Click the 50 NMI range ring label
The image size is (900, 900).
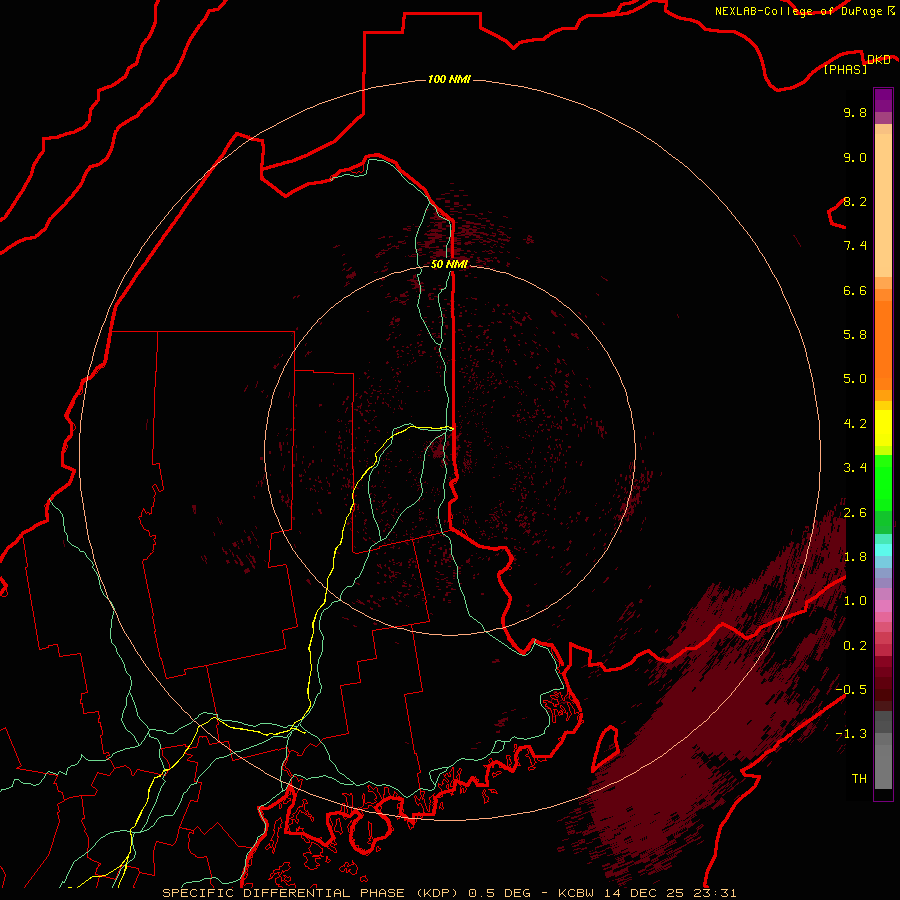(449, 264)
